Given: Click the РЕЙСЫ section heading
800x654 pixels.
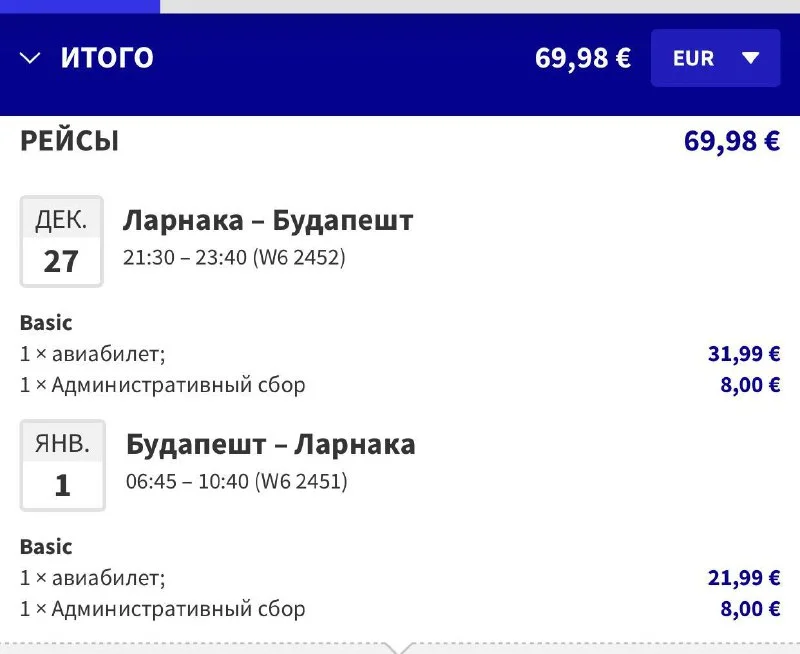Looking at the screenshot, I should 69,141.
